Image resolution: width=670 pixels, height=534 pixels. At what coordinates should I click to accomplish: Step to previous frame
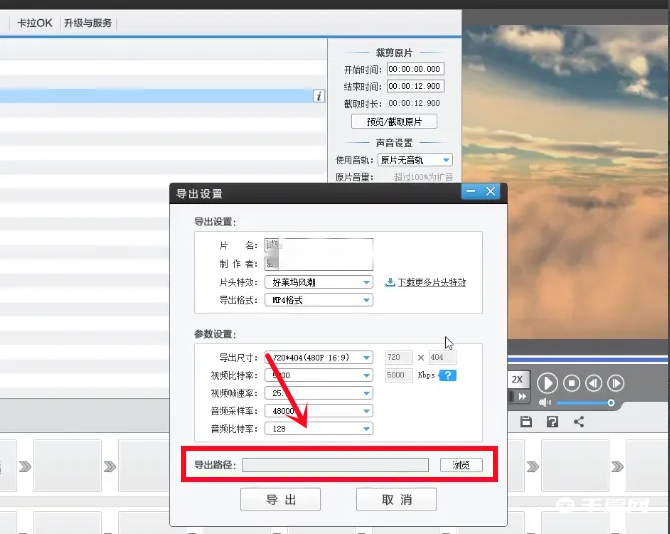(594, 383)
